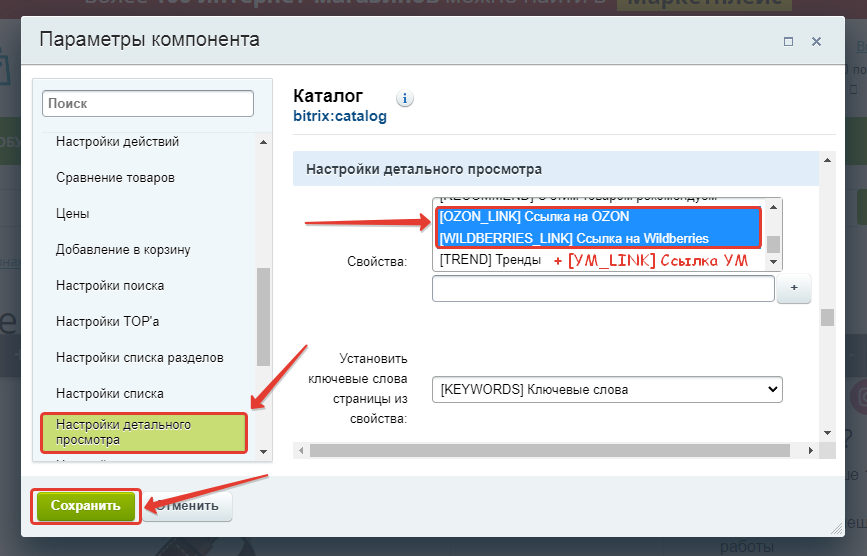The image size is (867, 556).
Task: Open the Цены section
Action: tap(72, 213)
